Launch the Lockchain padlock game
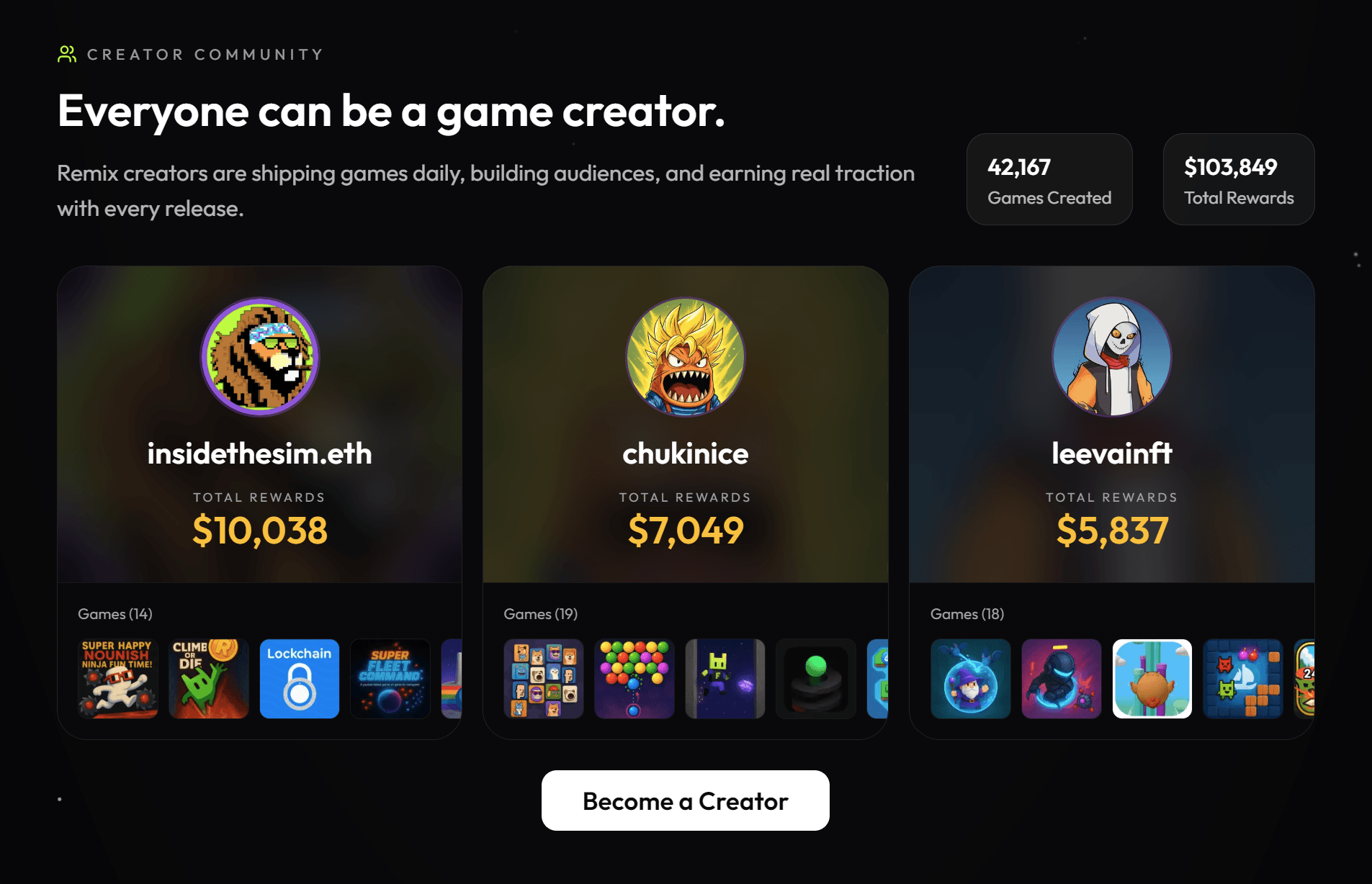The width and height of the screenshot is (1372, 884). [300, 679]
